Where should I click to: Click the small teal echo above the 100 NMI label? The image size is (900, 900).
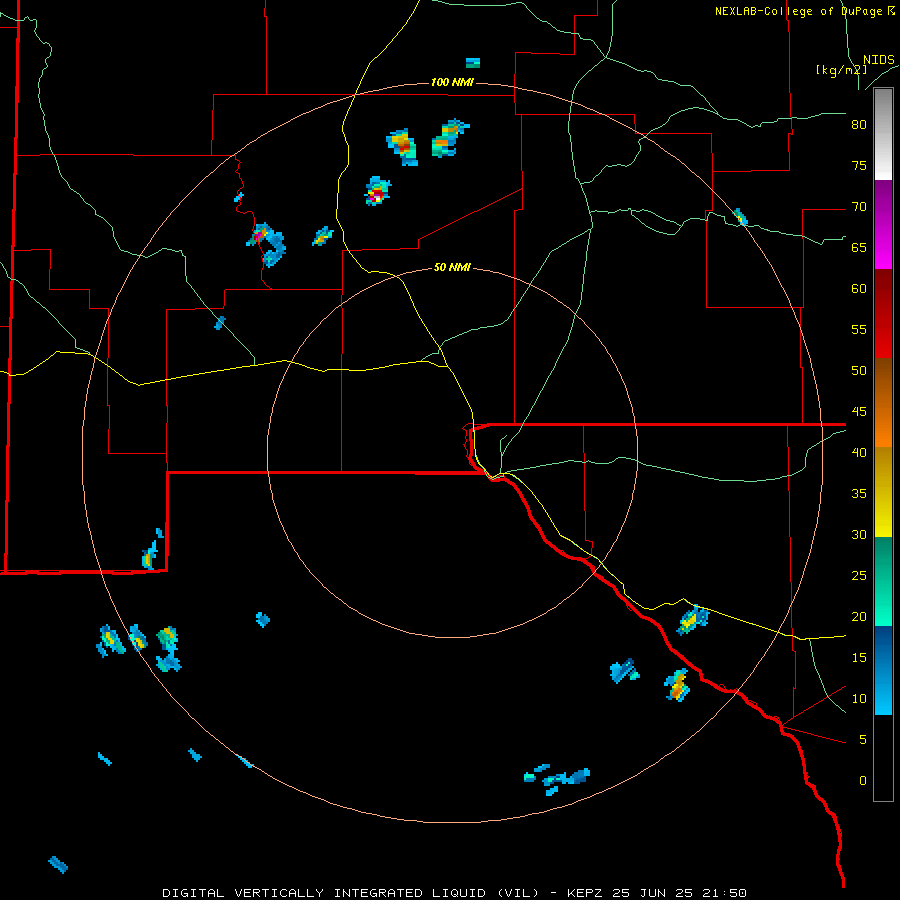472,63
